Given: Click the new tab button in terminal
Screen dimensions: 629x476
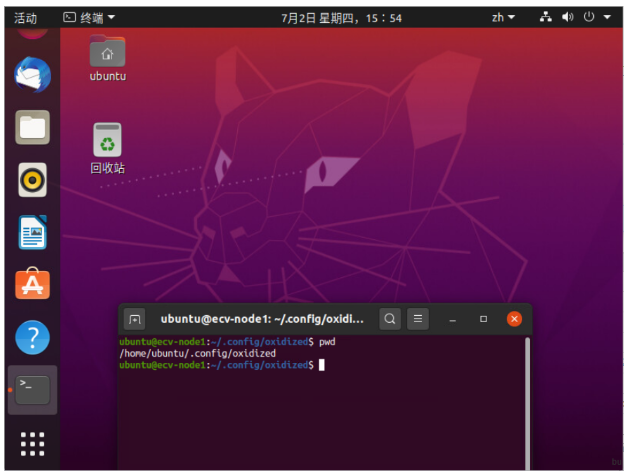Looking at the screenshot, I should (135, 319).
